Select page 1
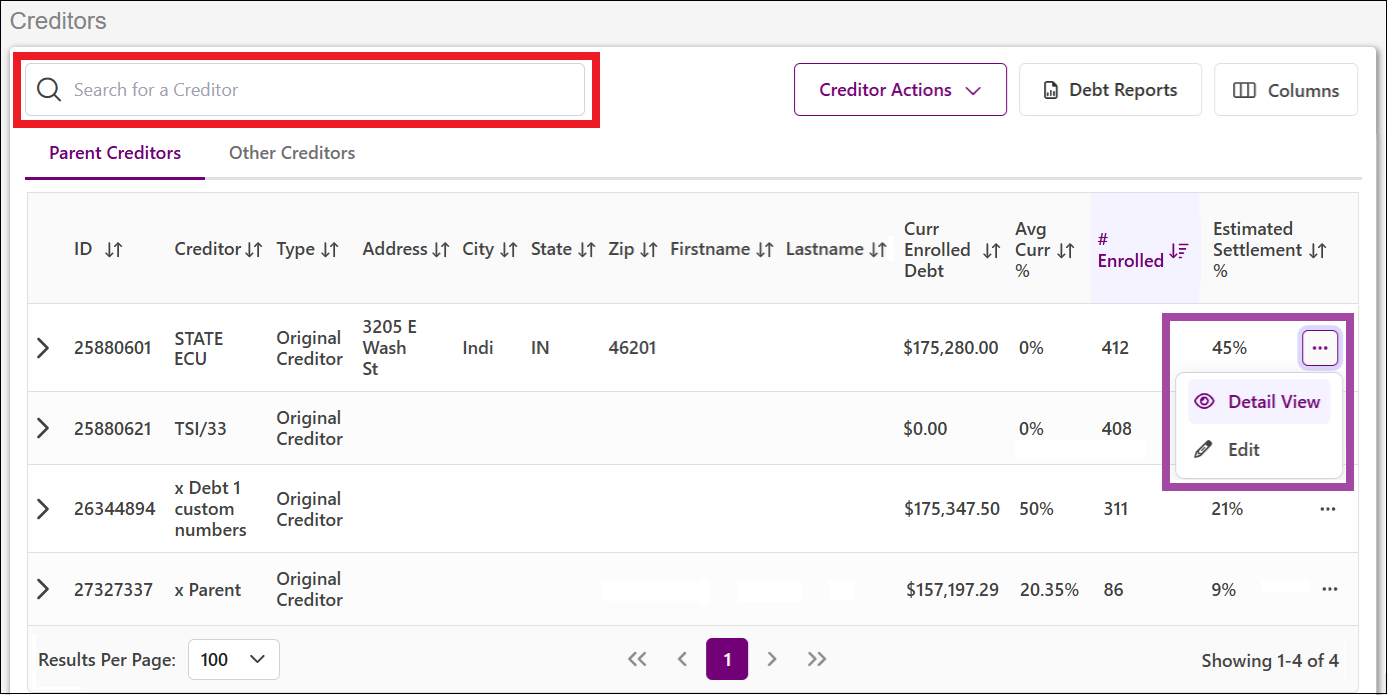 [727, 659]
